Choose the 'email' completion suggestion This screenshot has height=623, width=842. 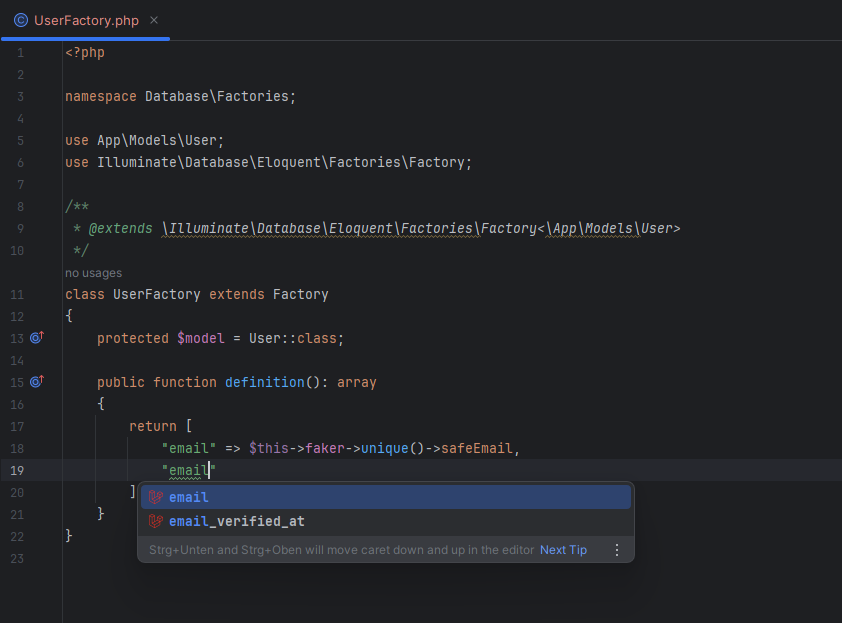pyautogui.click(x=386, y=497)
